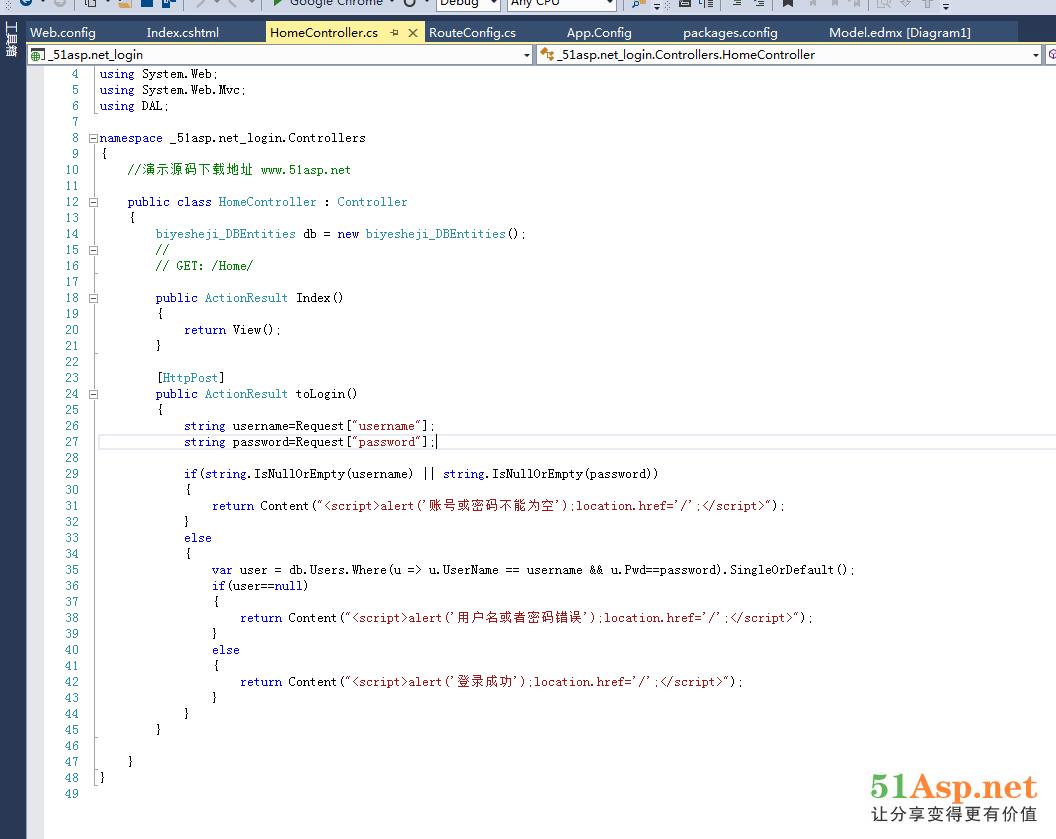Click the bookmark icon in the toolbar
This screenshot has height=839, width=1056.
point(787,3)
